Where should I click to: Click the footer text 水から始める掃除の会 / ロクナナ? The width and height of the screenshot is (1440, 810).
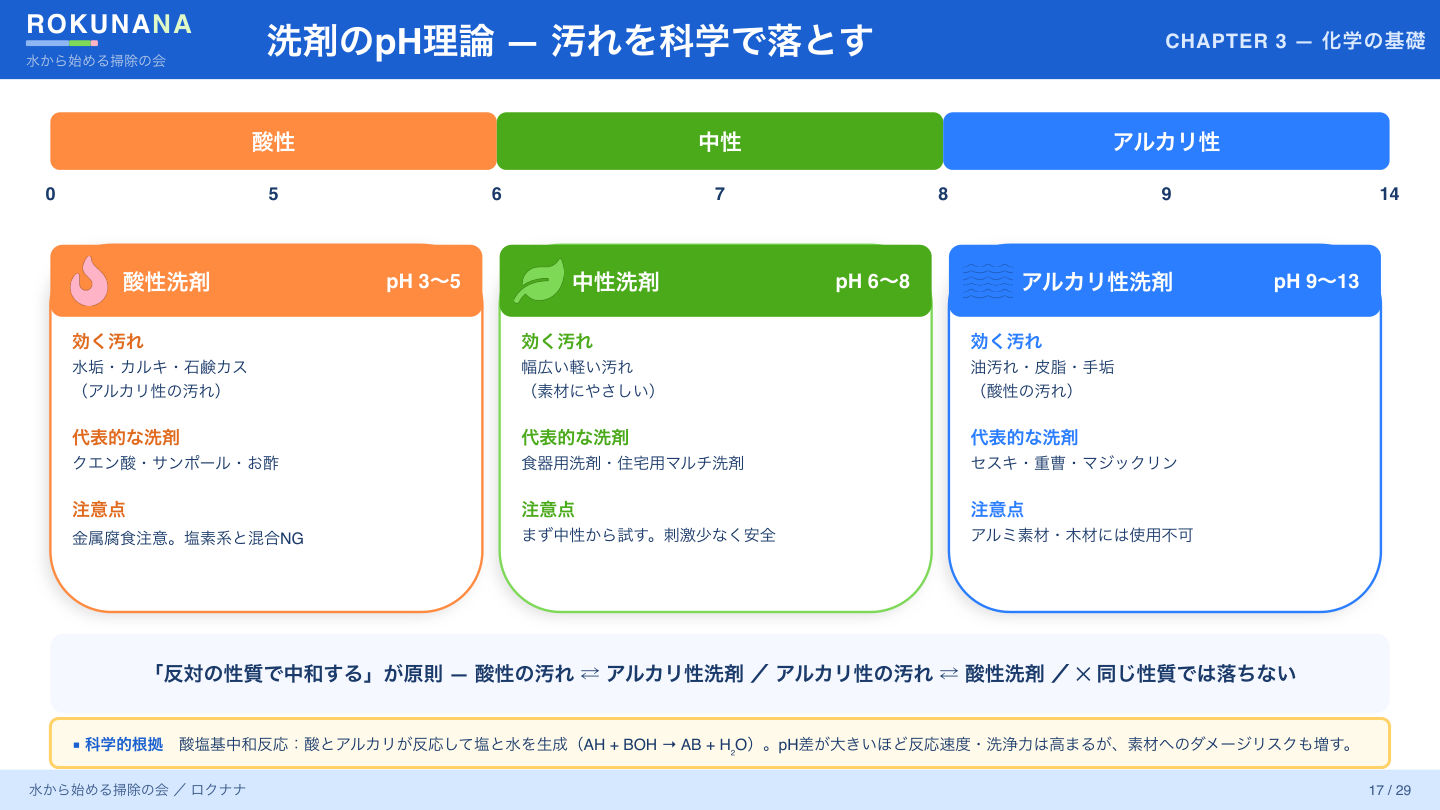pyautogui.click(x=137, y=790)
